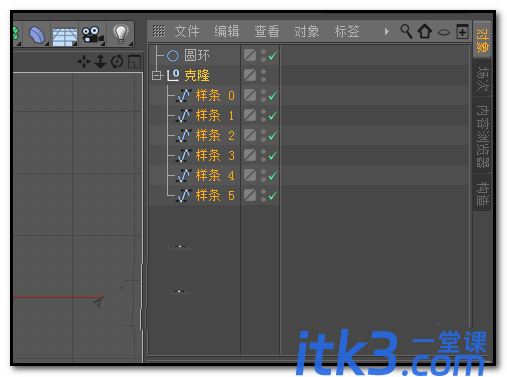Toggle visibility dots of 圆环 object
This screenshot has height=377, width=507.
click(263, 56)
